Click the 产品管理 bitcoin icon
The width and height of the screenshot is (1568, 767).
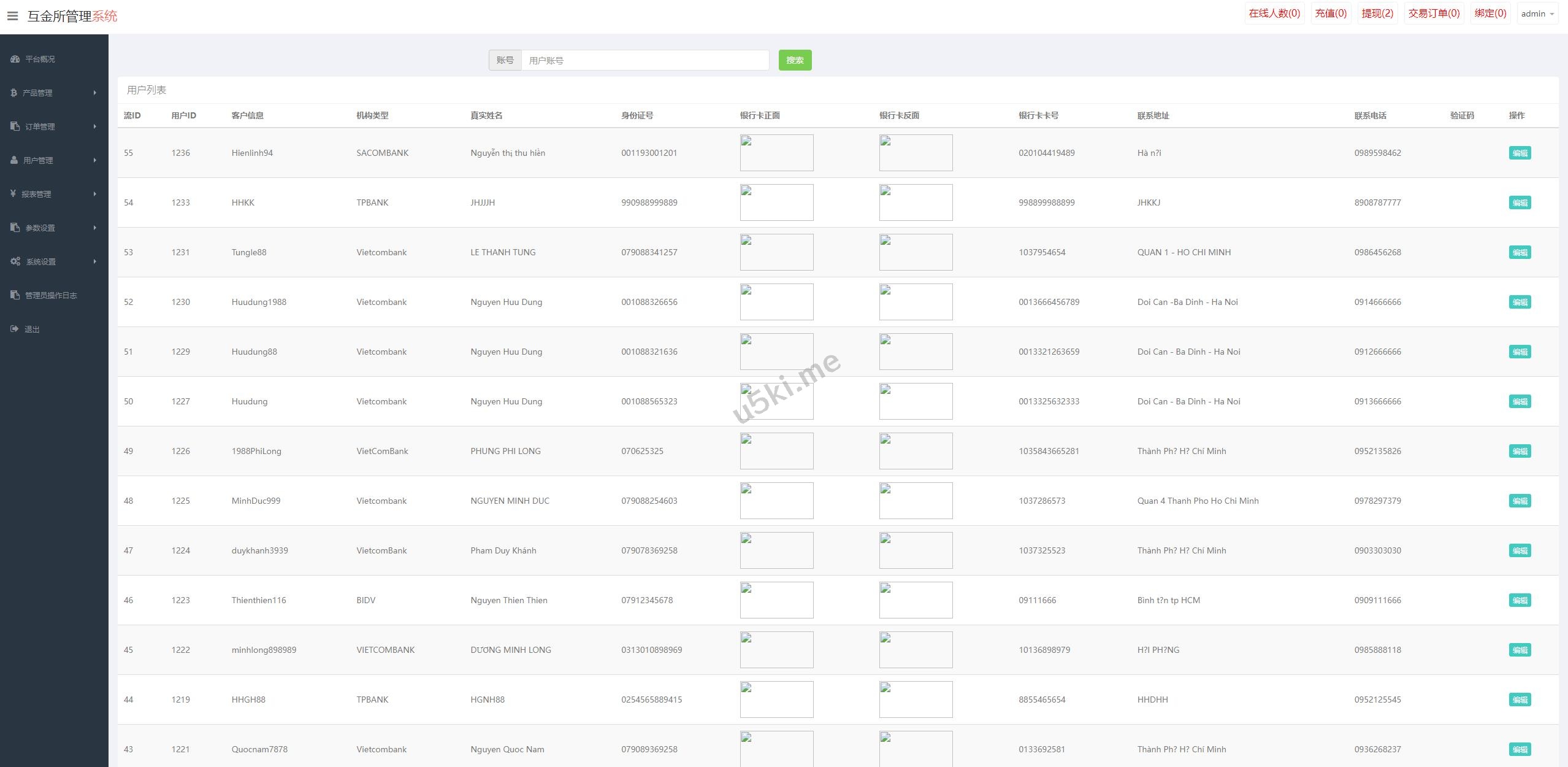click(14, 93)
